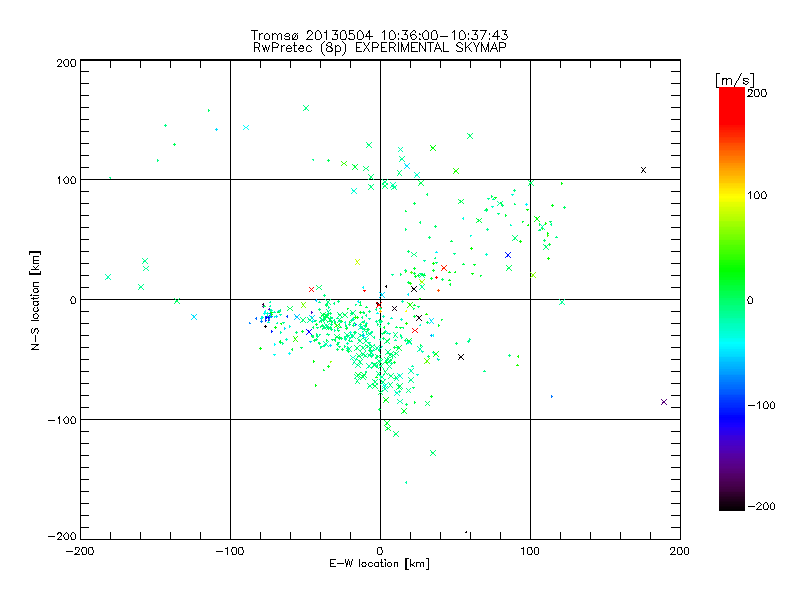
Task: Click the "-200" tick label on the E-W axis
Action: [80, 551]
